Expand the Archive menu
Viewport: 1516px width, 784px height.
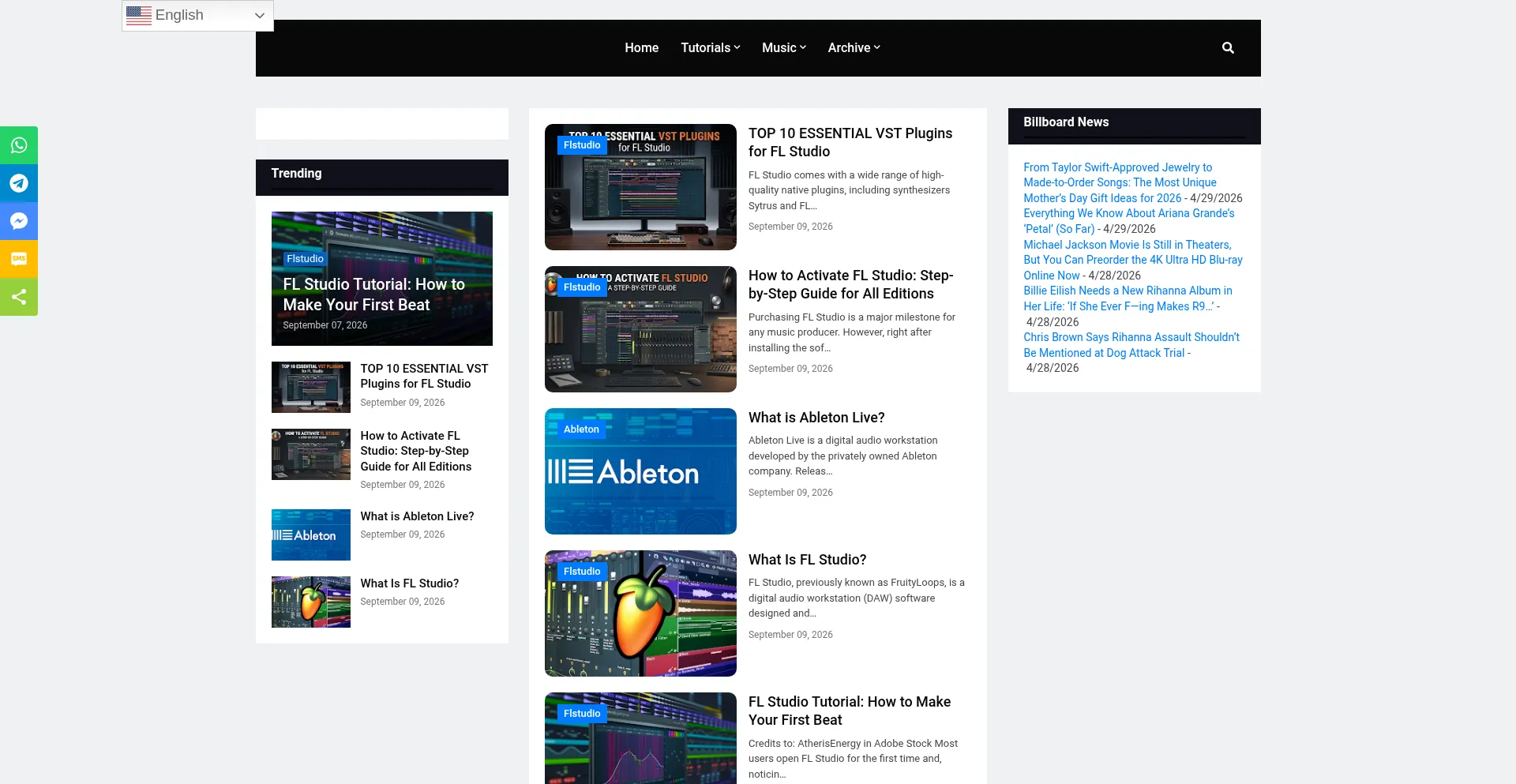tap(854, 48)
